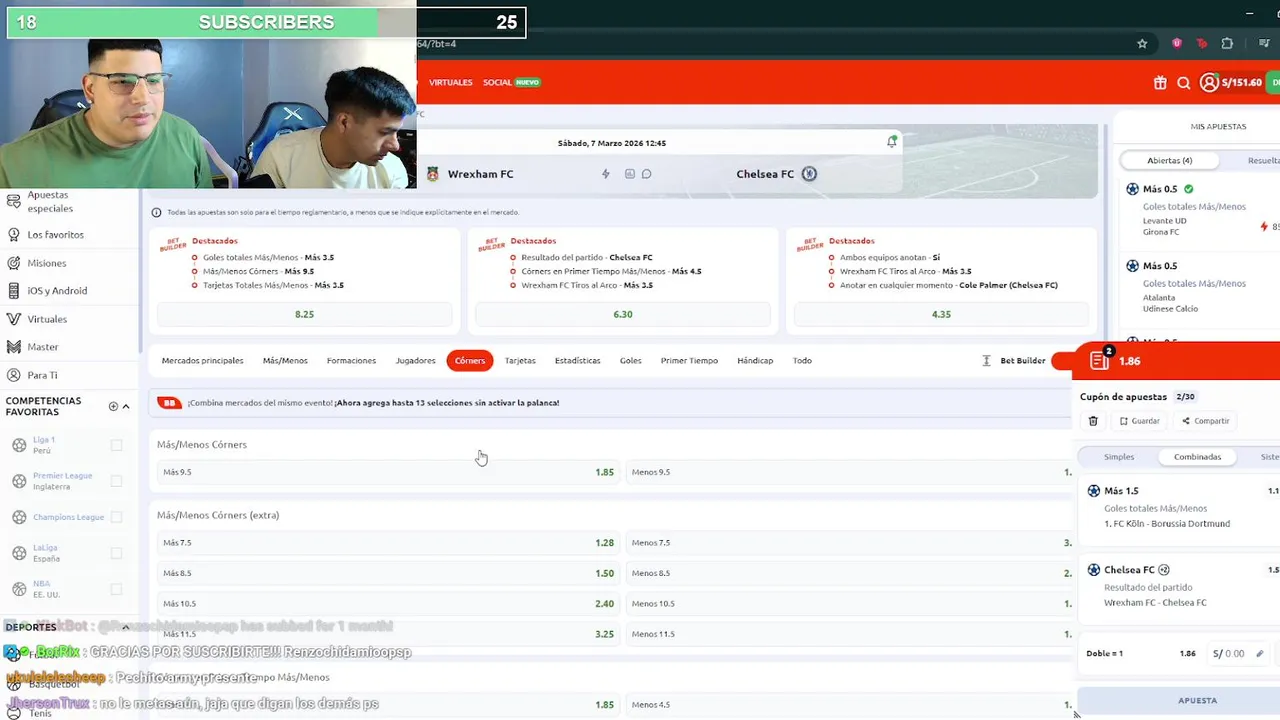Switch to Mercados principales tab
This screenshot has width=1280, height=720.
pos(202,361)
